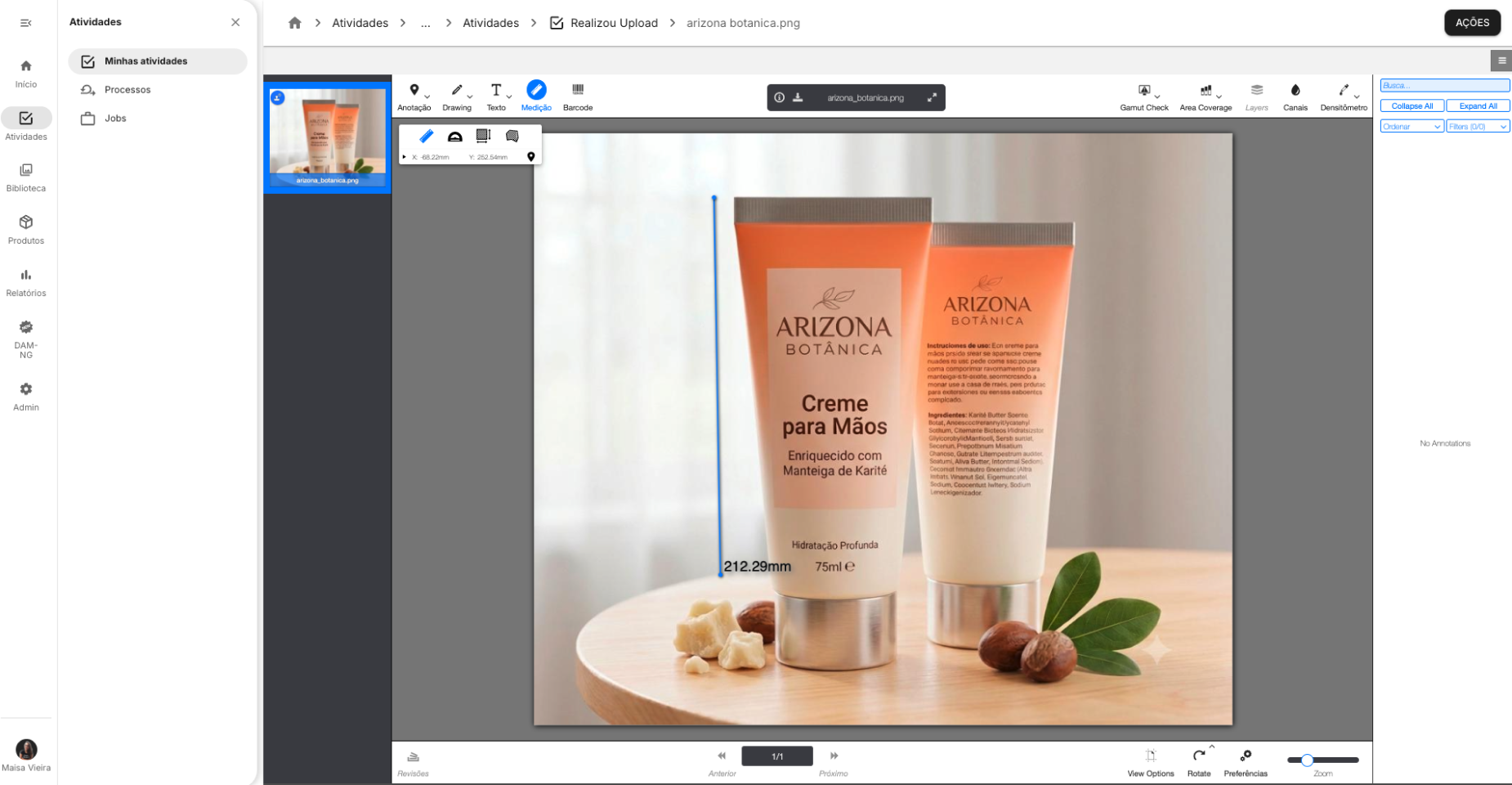Adjust the Zoom slider
This screenshot has height=785, width=1512.
(1322, 760)
